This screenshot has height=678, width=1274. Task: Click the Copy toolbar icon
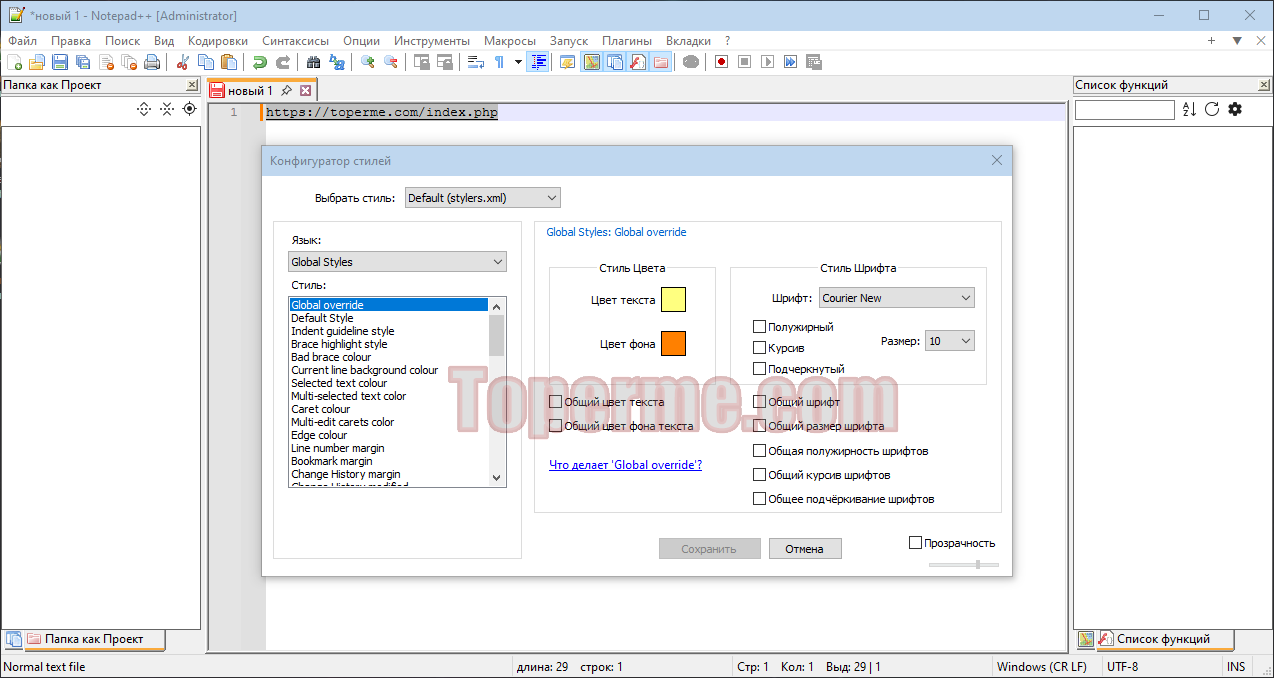click(206, 62)
